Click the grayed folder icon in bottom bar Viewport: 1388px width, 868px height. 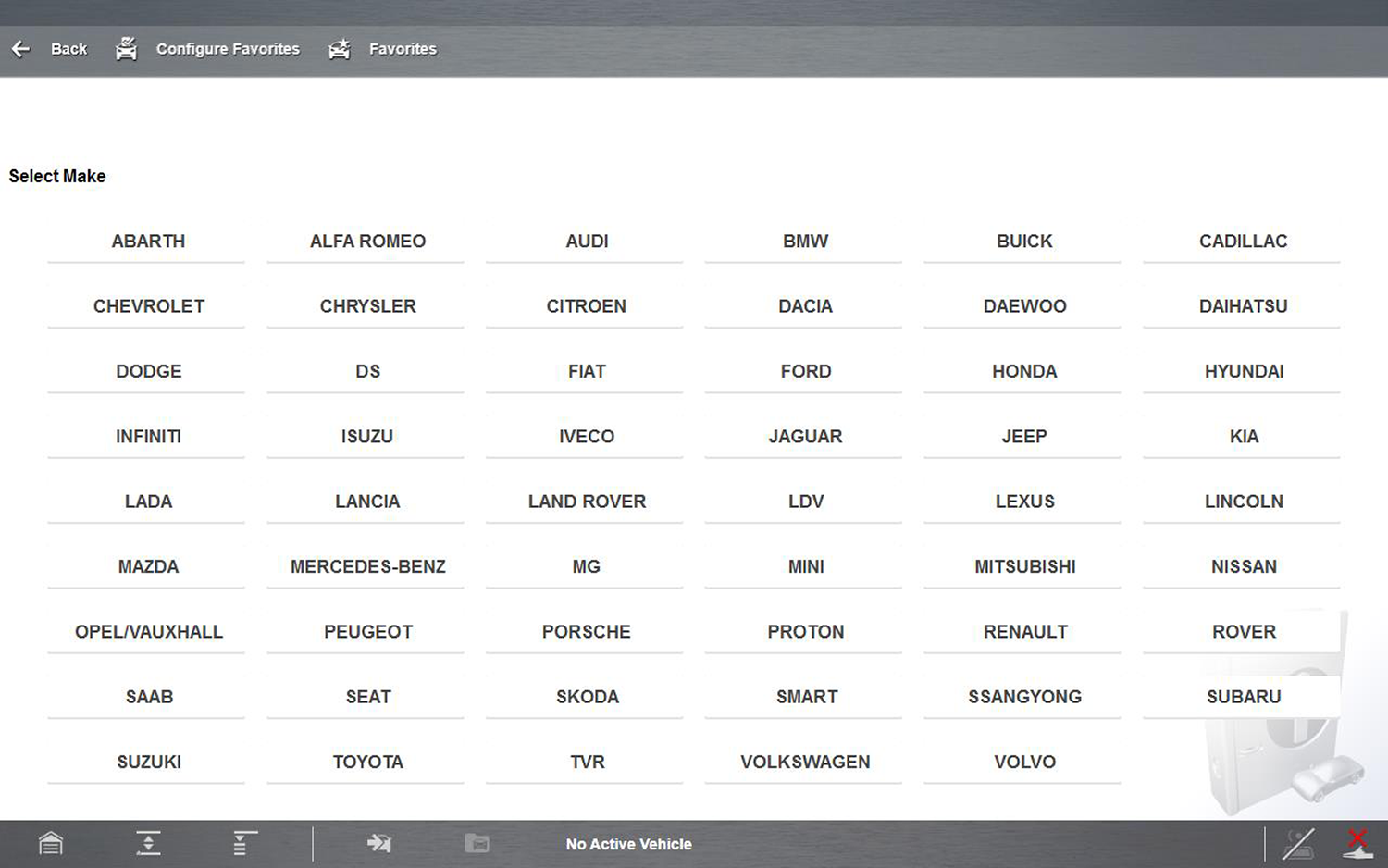point(477,843)
